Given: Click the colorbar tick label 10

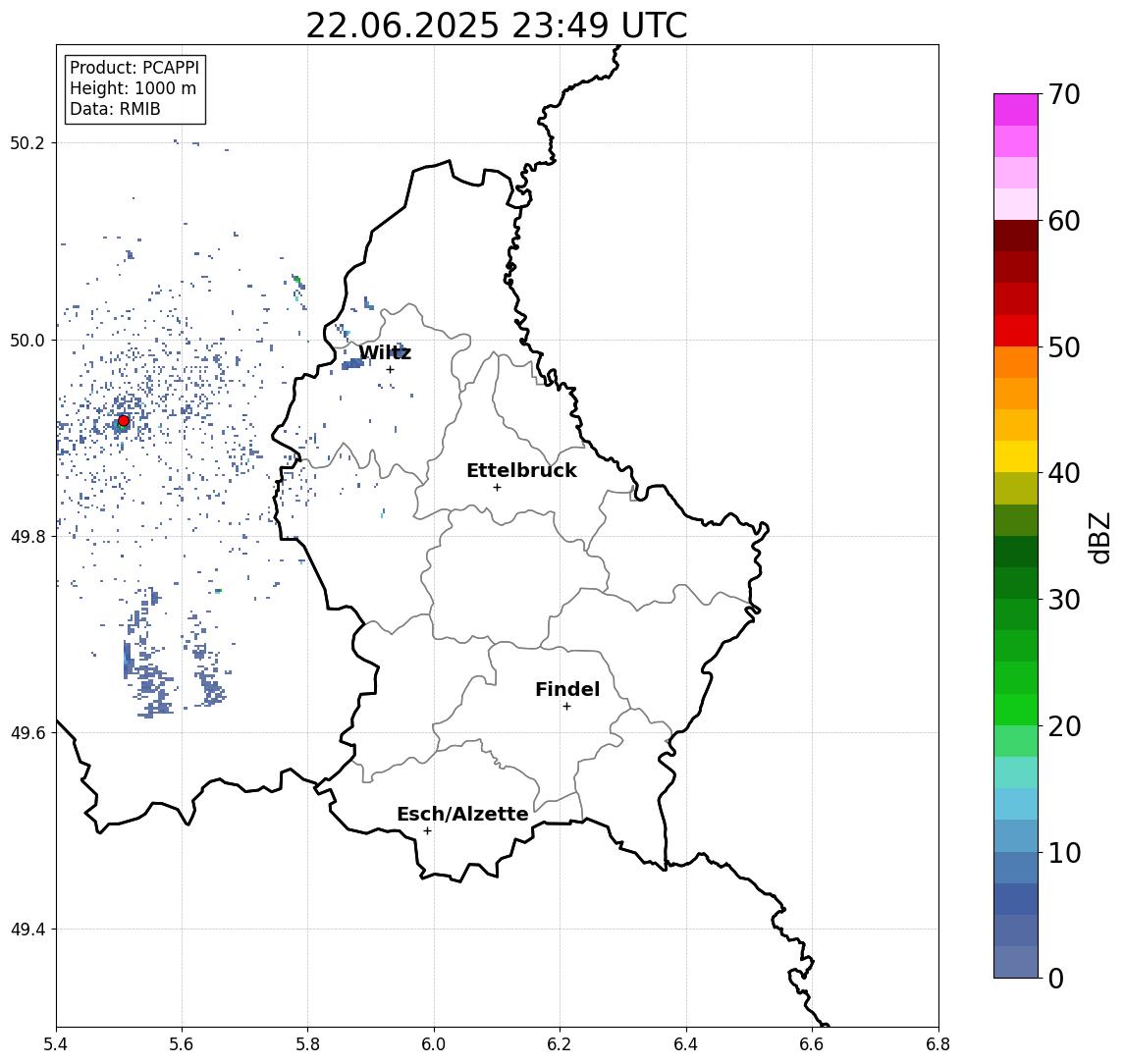Looking at the screenshot, I should click(1064, 853).
